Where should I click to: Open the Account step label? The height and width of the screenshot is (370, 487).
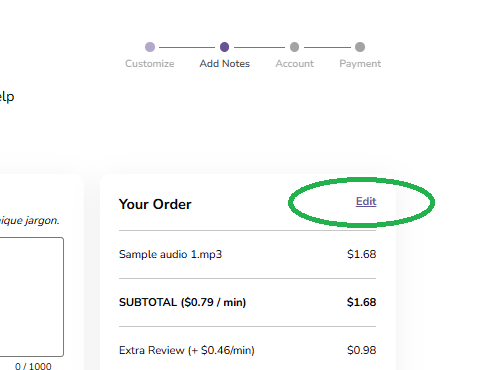(x=295, y=64)
